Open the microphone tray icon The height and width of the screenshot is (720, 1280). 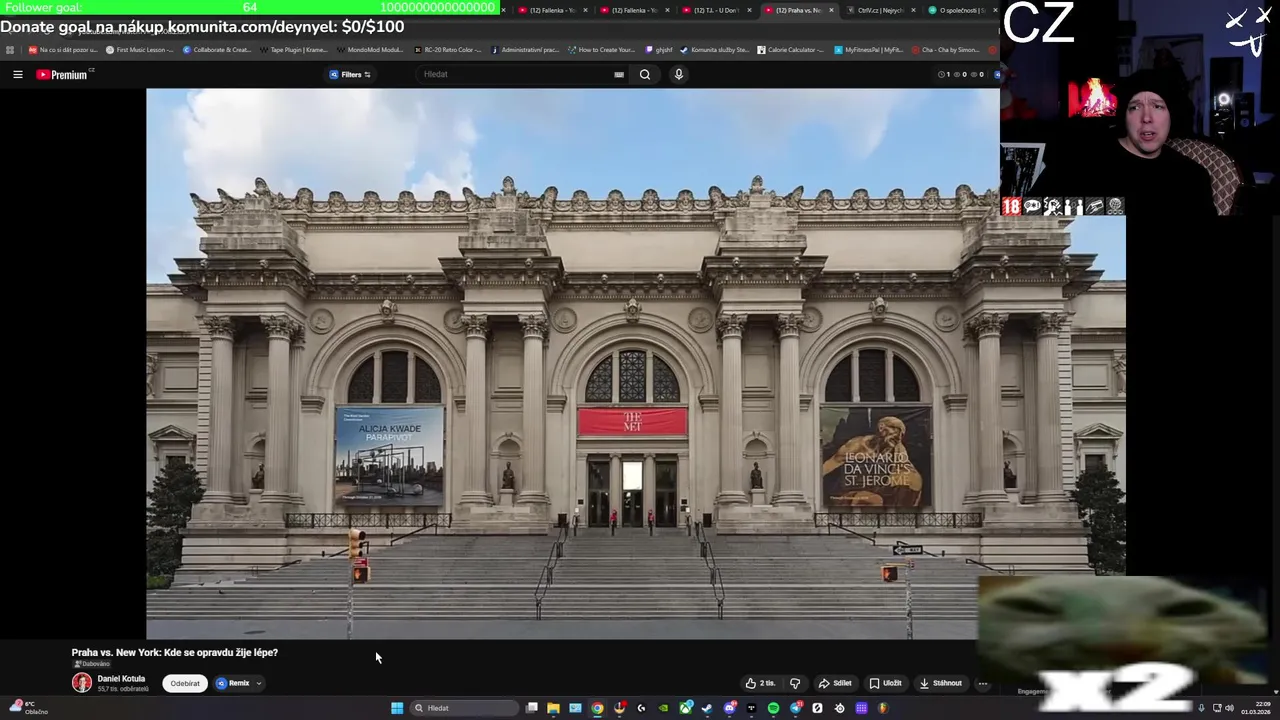tap(1201, 708)
